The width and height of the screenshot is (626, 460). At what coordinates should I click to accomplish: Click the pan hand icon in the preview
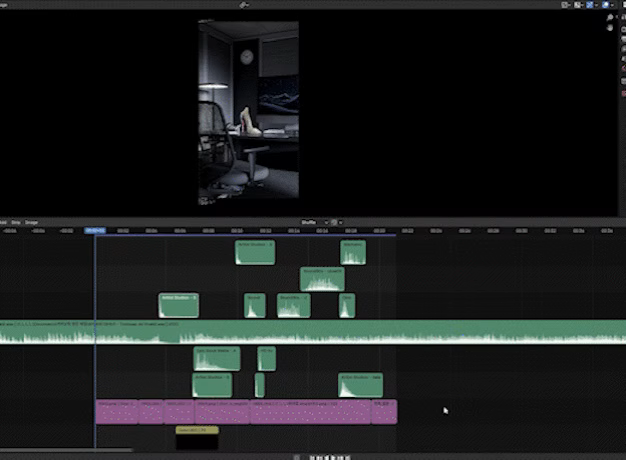(x=610, y=28)
